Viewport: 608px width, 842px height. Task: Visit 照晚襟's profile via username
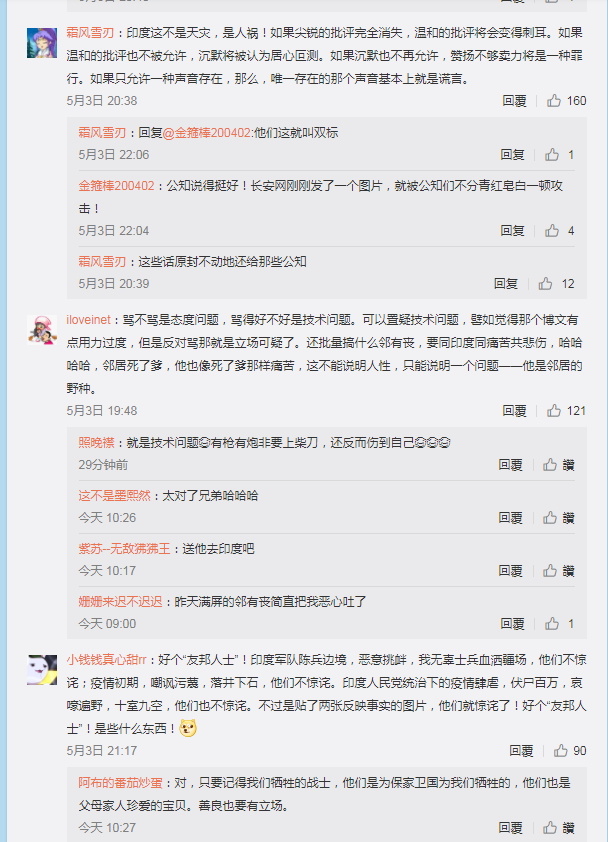tap(97, 442)
